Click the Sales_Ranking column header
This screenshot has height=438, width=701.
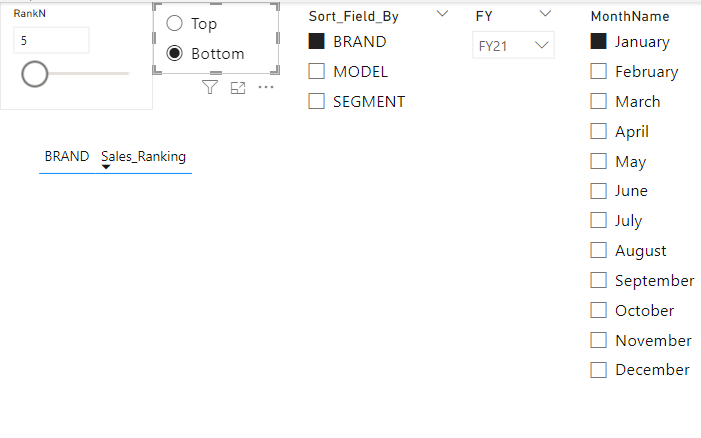[143, 157]
